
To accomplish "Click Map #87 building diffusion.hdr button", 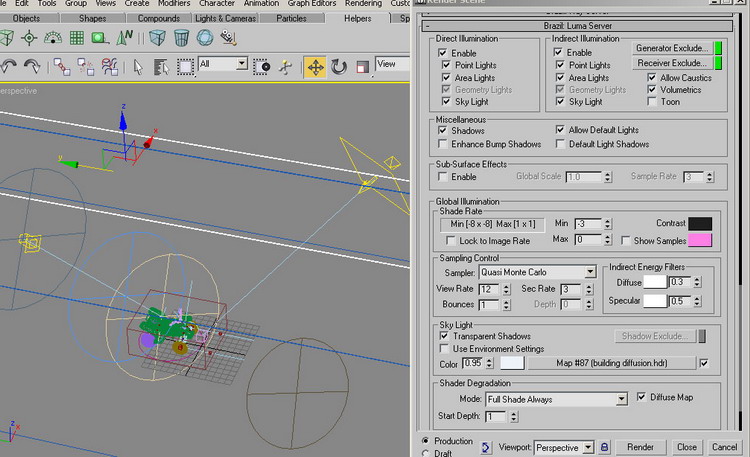I will pyautogui.click(x=612, y=363).
